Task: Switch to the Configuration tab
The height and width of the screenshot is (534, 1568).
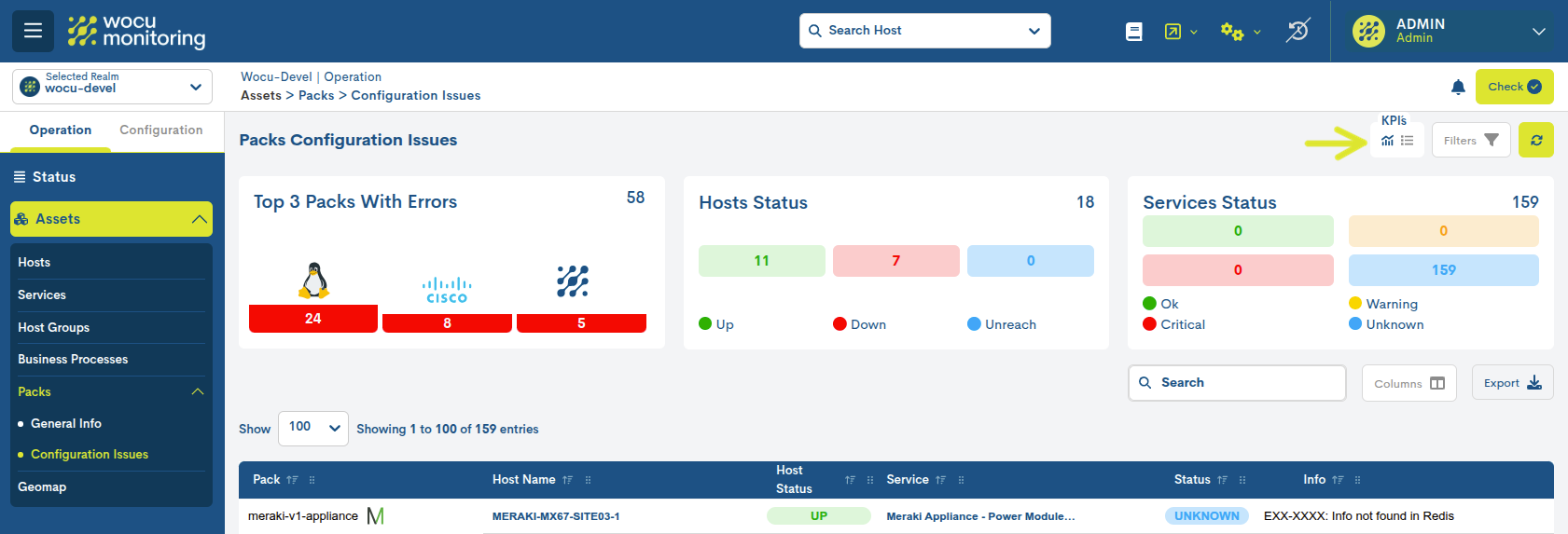Action: click(161, 130)
